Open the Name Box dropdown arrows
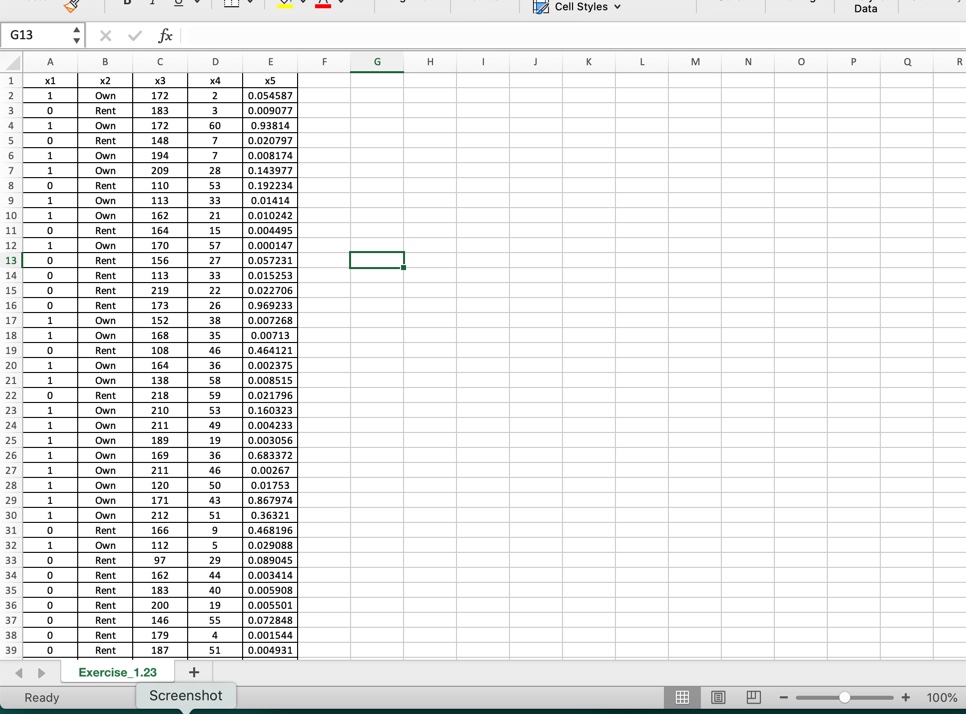Viewport: 966px width, 714px height. [x=76, y=35]
